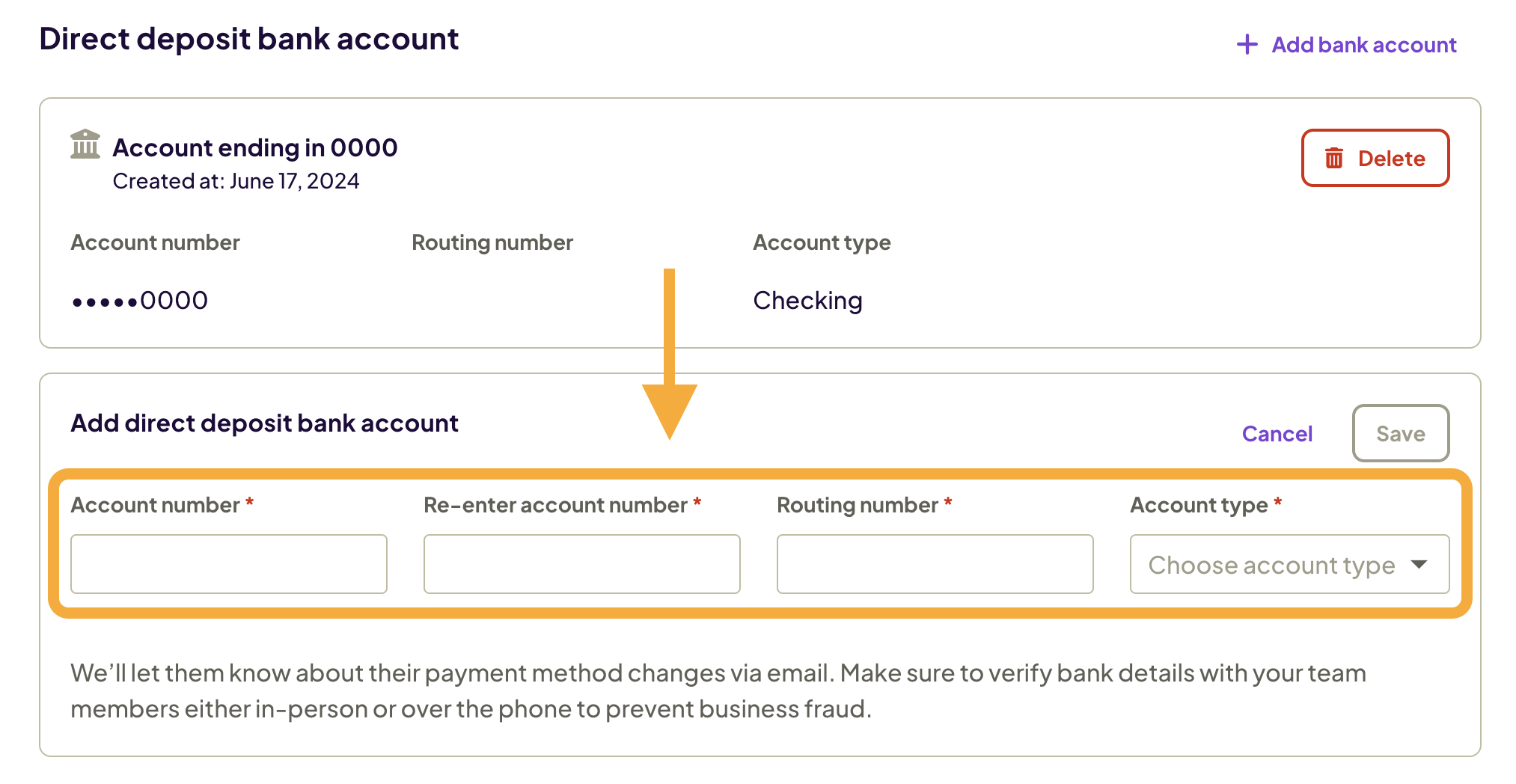
Task: Click the Direct deposit bank account title
Action: [248, 39]
